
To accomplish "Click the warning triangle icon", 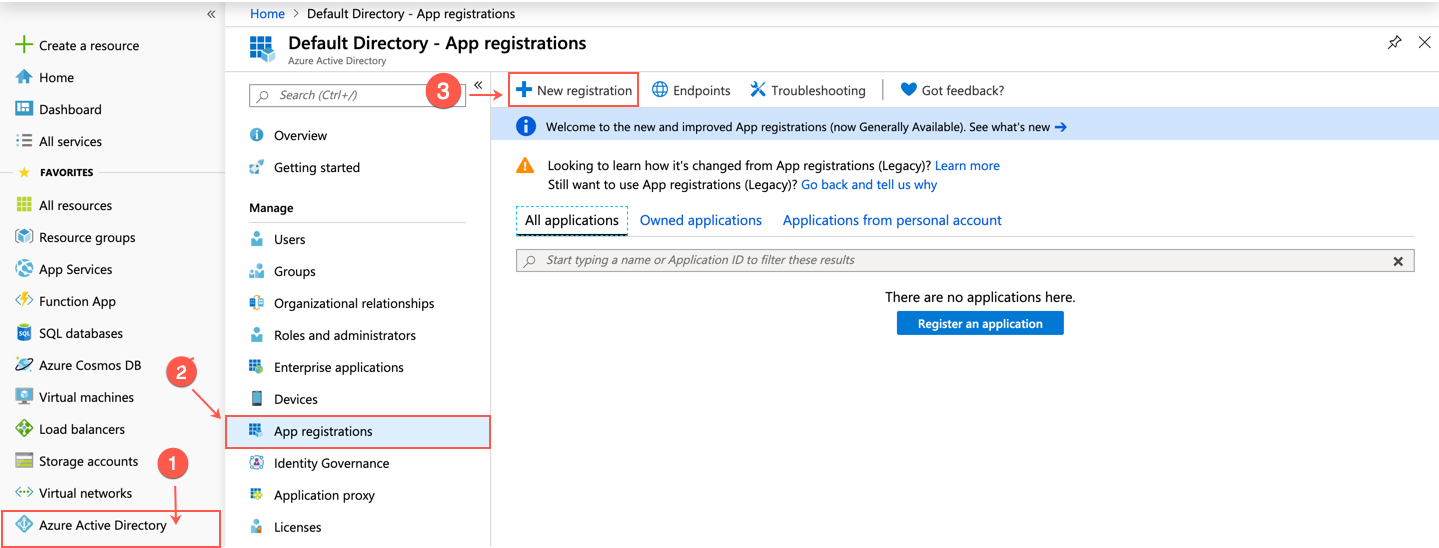I will pos(525,166).
